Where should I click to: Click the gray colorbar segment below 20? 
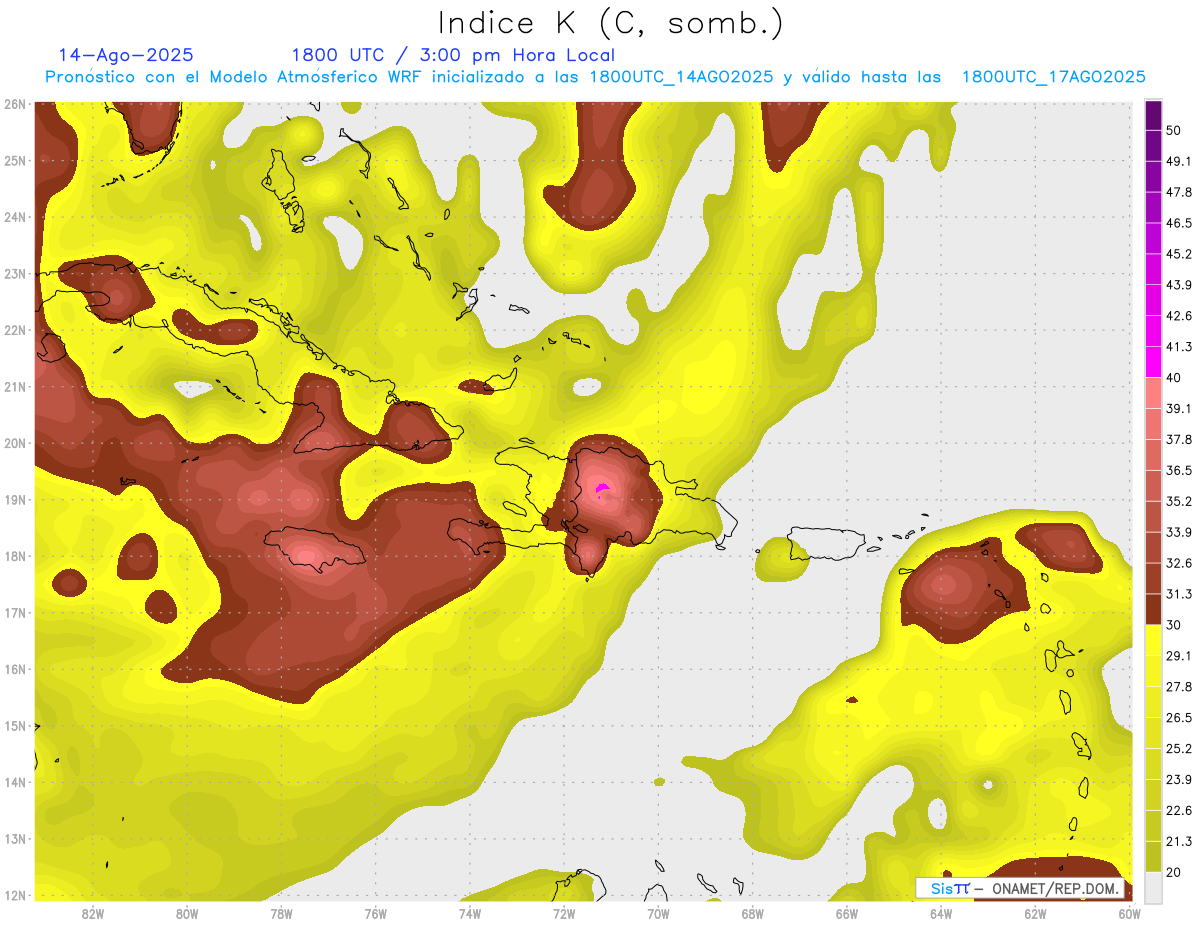[x=1153, y=887]
